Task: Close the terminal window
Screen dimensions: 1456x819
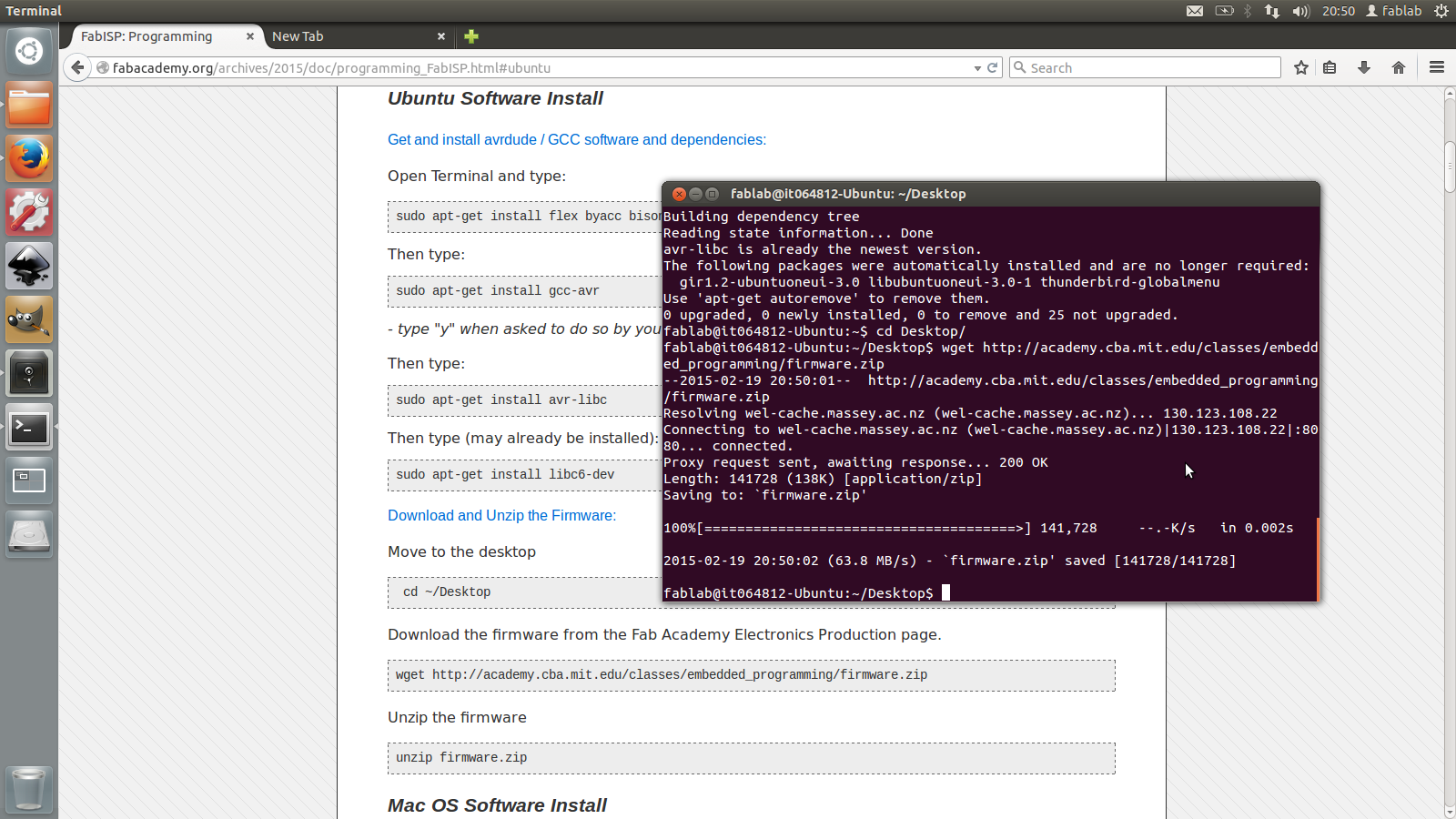Action: (679, 194)
